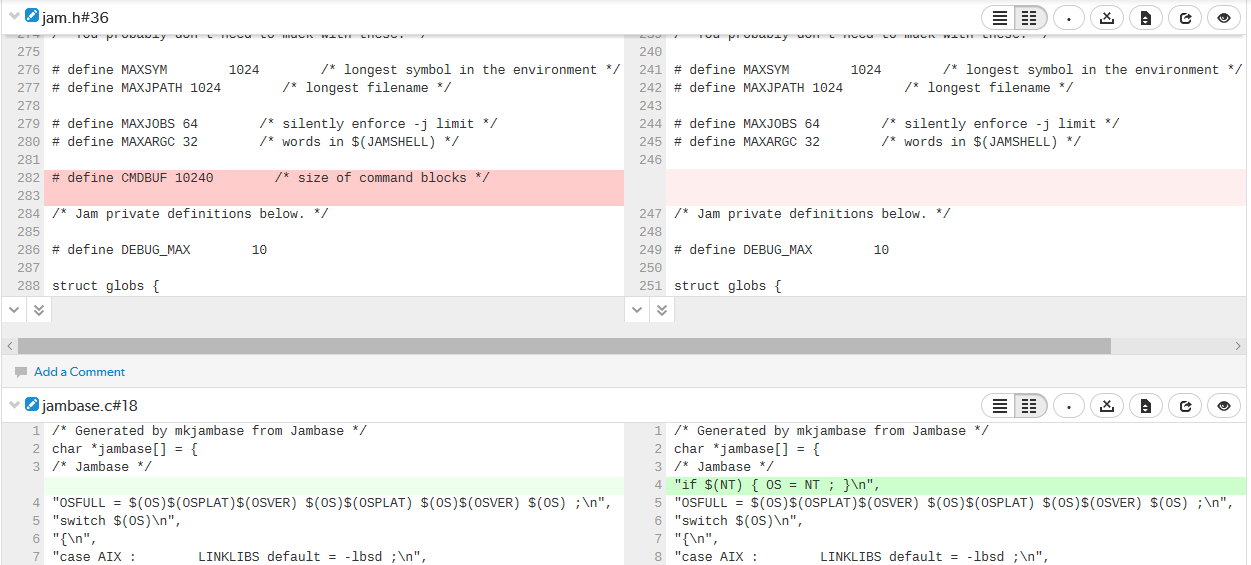Expand more lines below left jam.h pane

14,310
